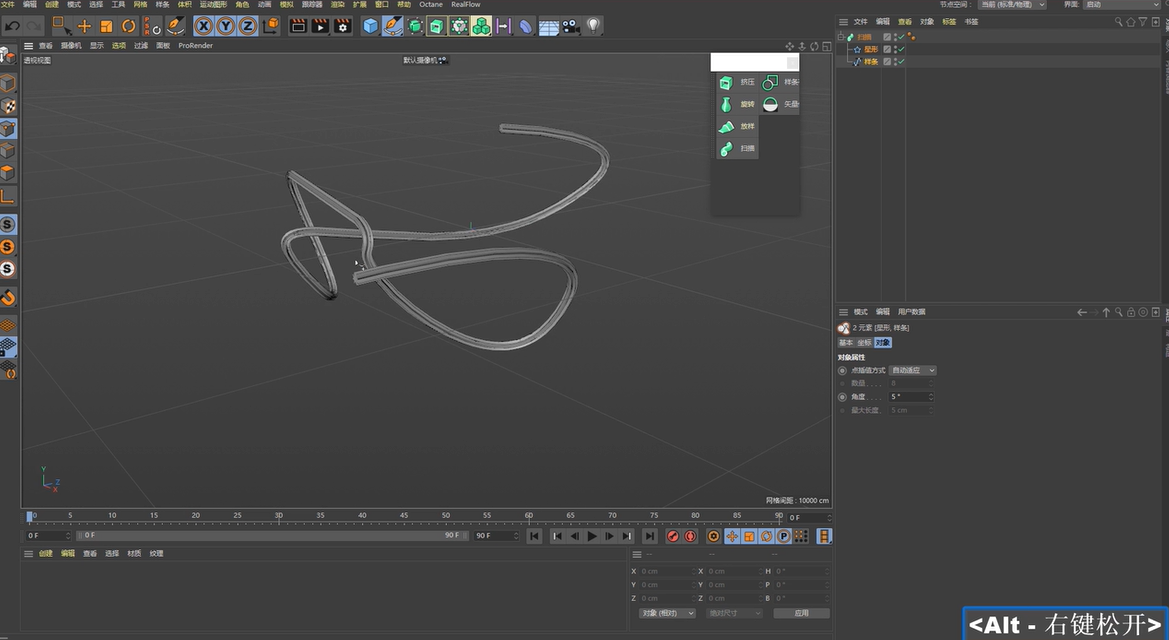Click ProRender in the viewport menu bar

(x=195, y=45)
